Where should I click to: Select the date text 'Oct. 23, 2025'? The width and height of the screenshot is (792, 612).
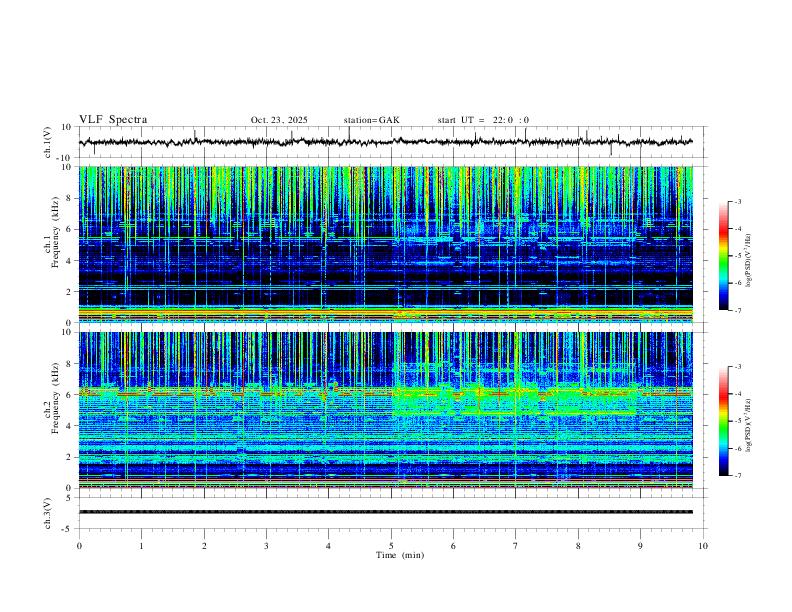[x=279, y=120]
